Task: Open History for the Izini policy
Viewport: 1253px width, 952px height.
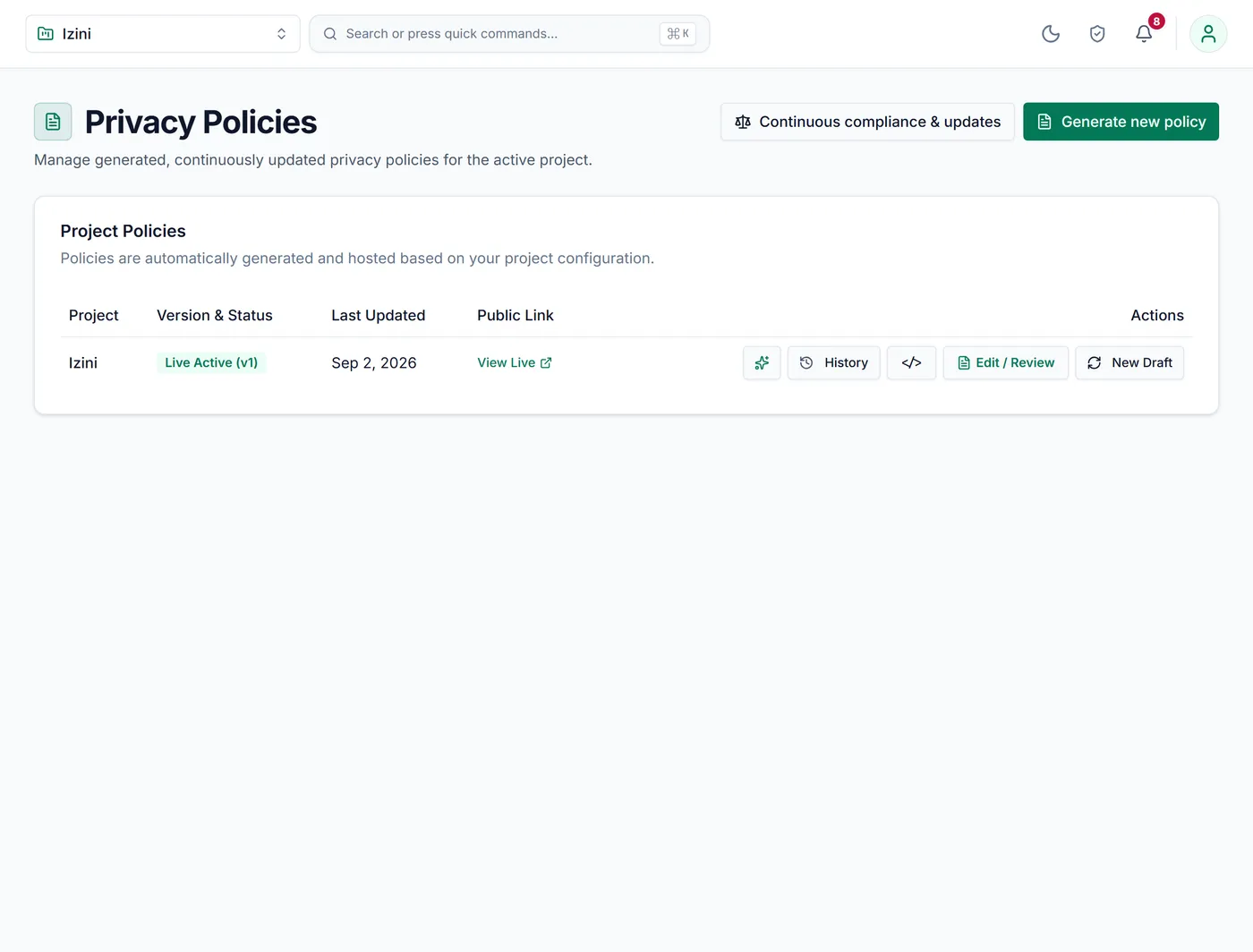Action: click(833, 362)
